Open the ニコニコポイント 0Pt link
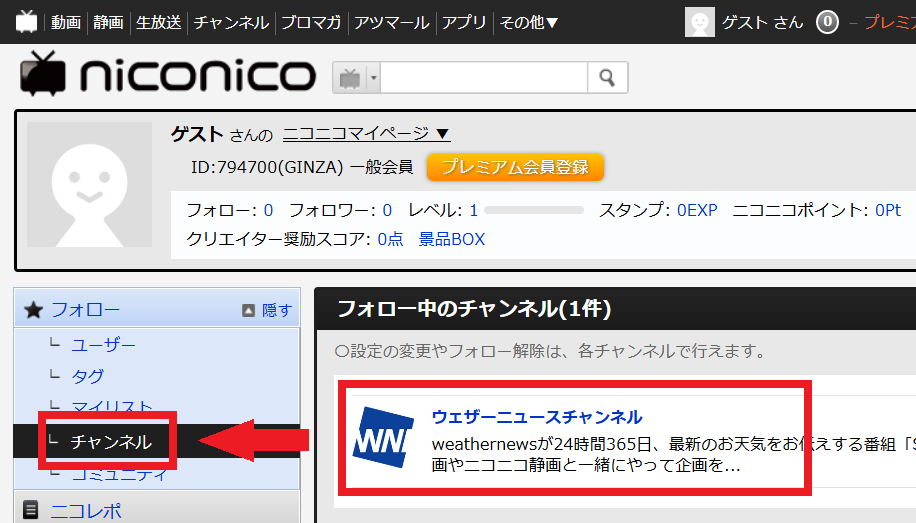Viewport: 916px width, 523px height. coord(888,210)
